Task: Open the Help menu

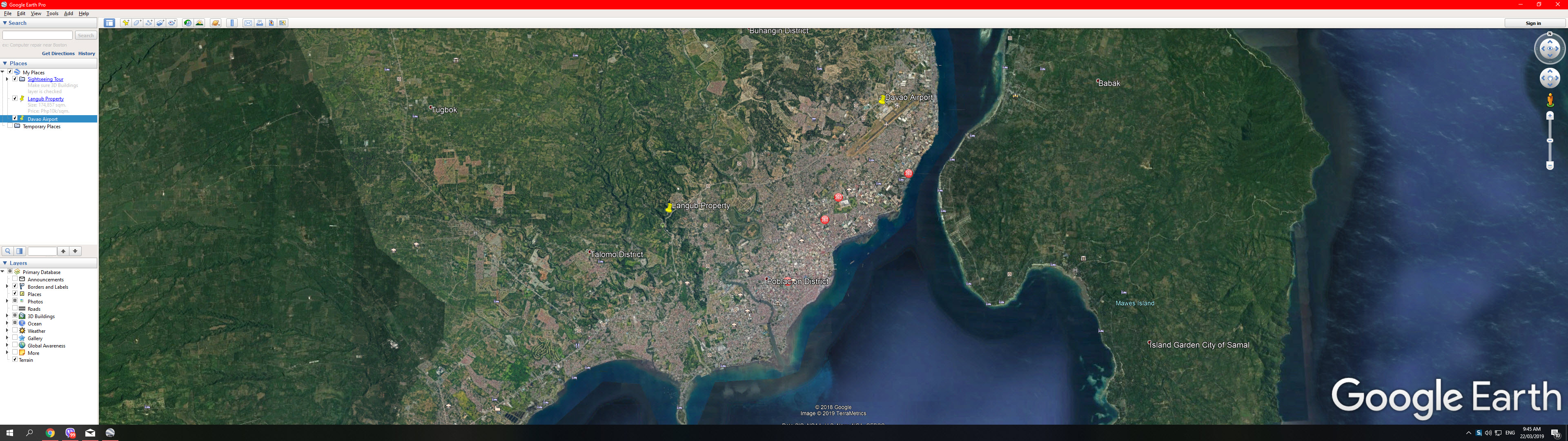Action: coord(84,13)
